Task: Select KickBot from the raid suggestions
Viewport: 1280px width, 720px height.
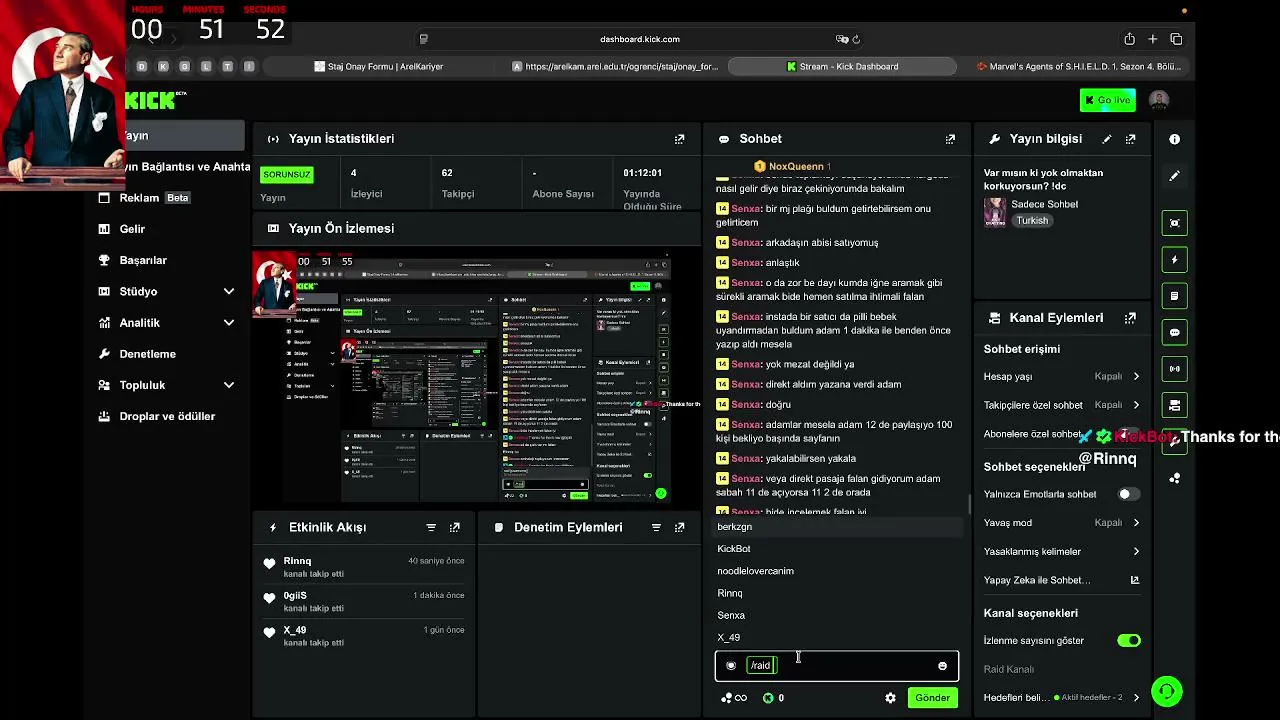Action: tap(836, 549)
